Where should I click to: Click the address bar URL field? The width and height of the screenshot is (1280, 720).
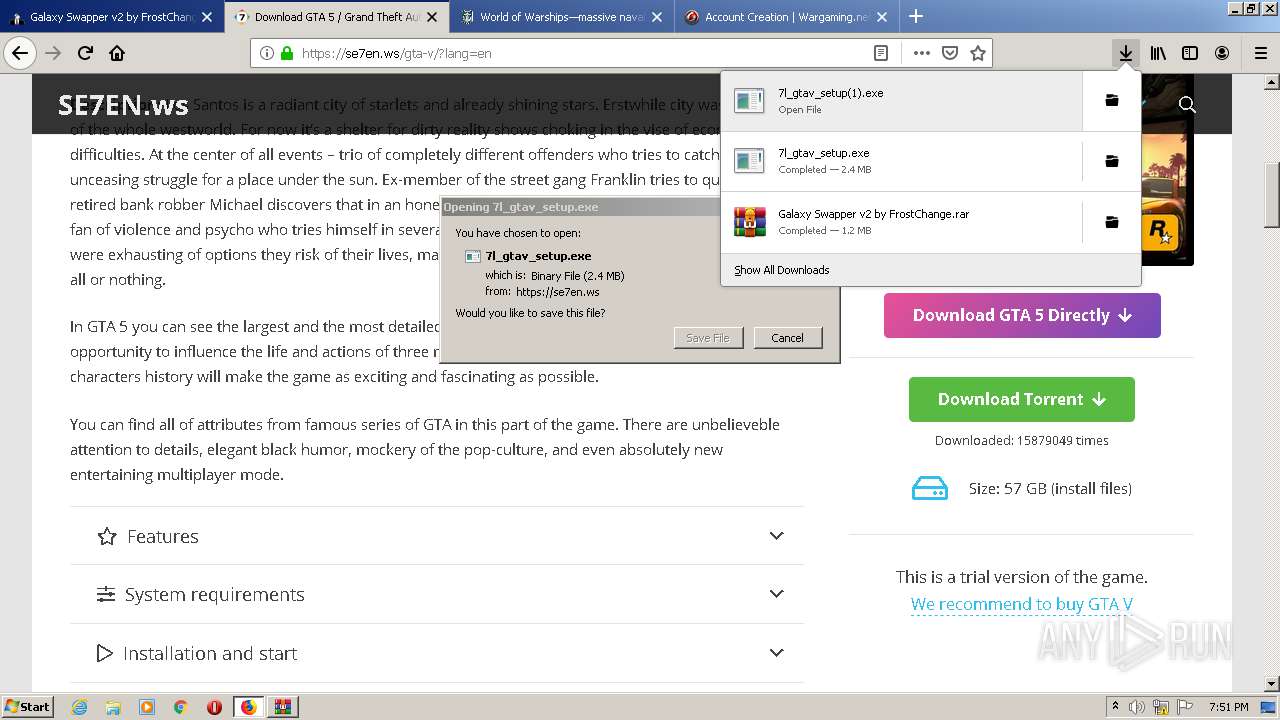click(580, 53)
